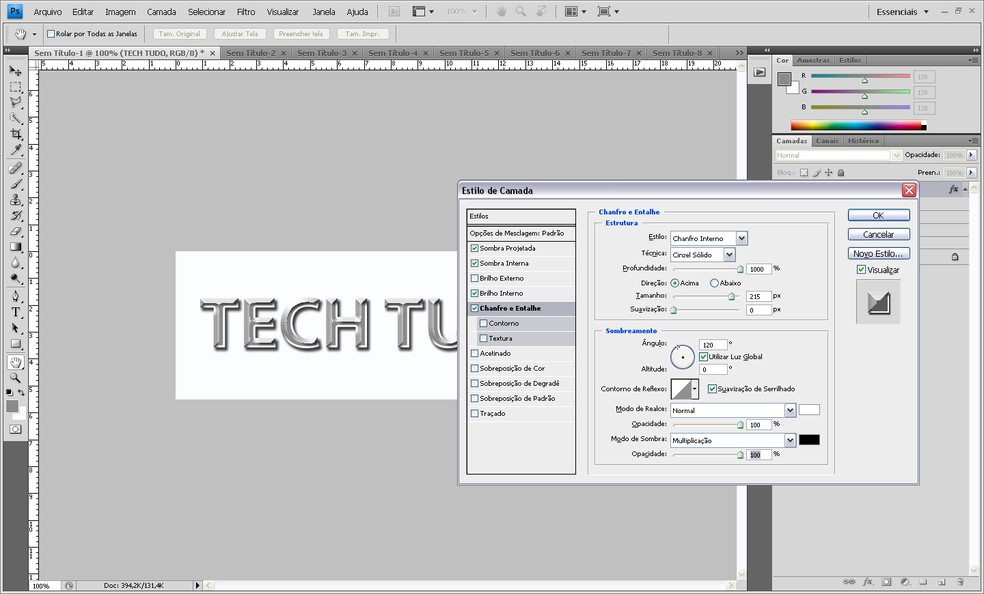This screenshot has height=594, width=984.
Task: Click the Novo Estilo button
Action: click(x=878, y=254)
